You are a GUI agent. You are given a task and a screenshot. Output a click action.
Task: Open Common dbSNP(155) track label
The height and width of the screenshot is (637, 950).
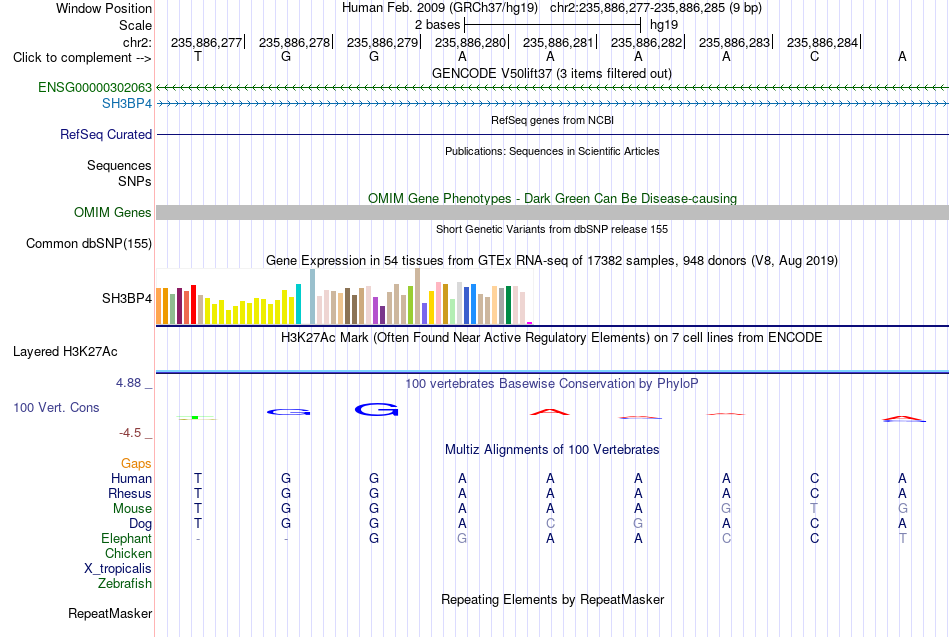(89, 244)
